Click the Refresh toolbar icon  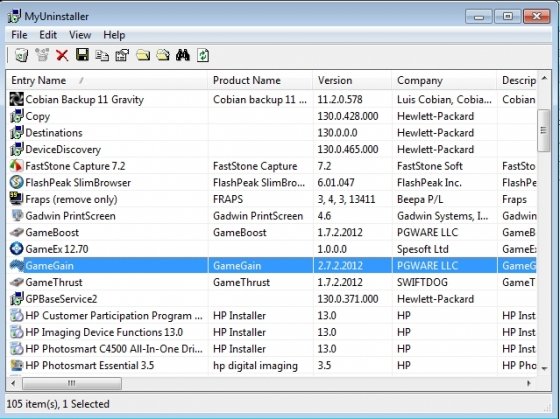203,55
